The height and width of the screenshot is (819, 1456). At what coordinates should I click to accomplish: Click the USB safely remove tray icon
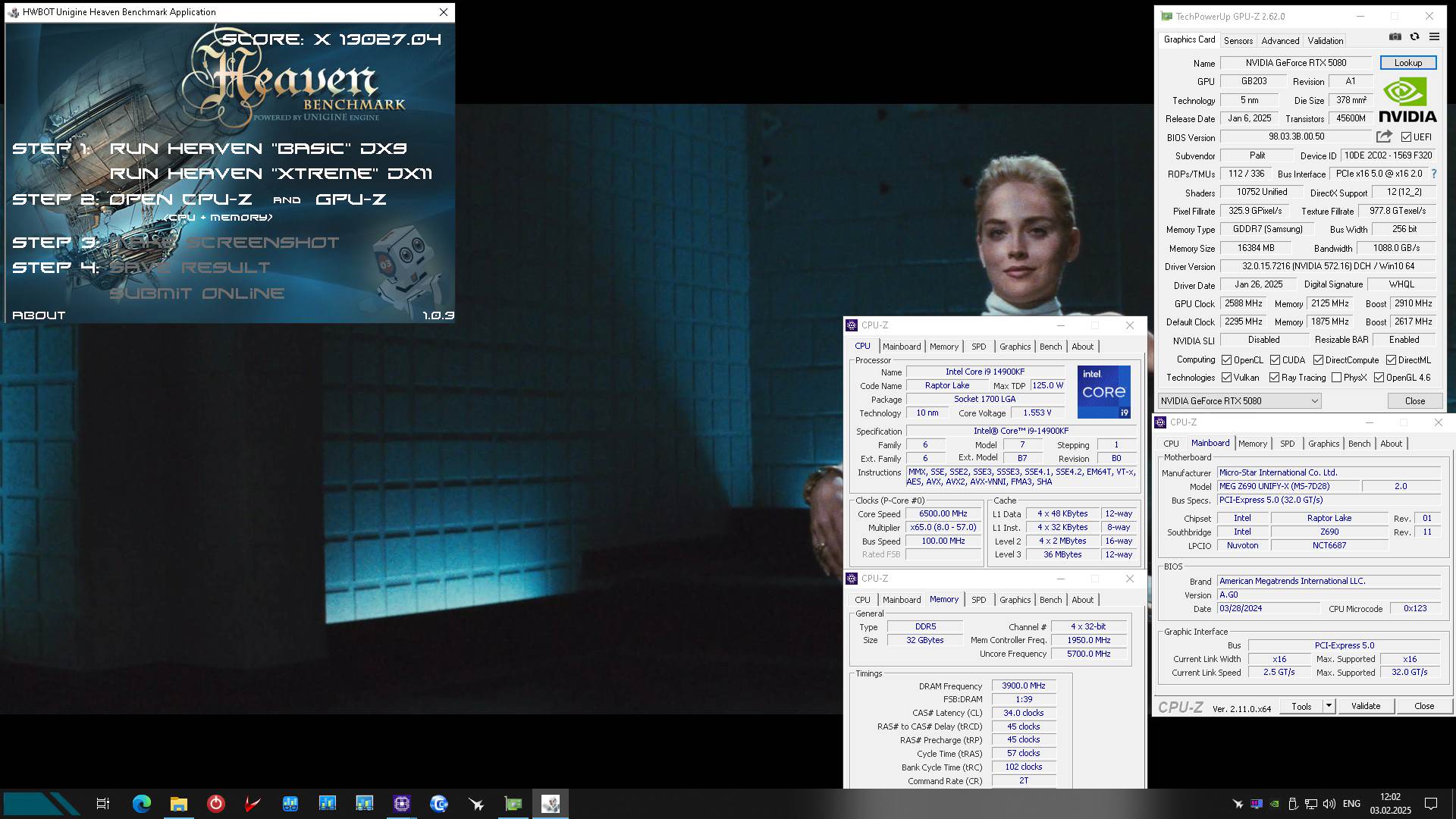[1293, 804]
